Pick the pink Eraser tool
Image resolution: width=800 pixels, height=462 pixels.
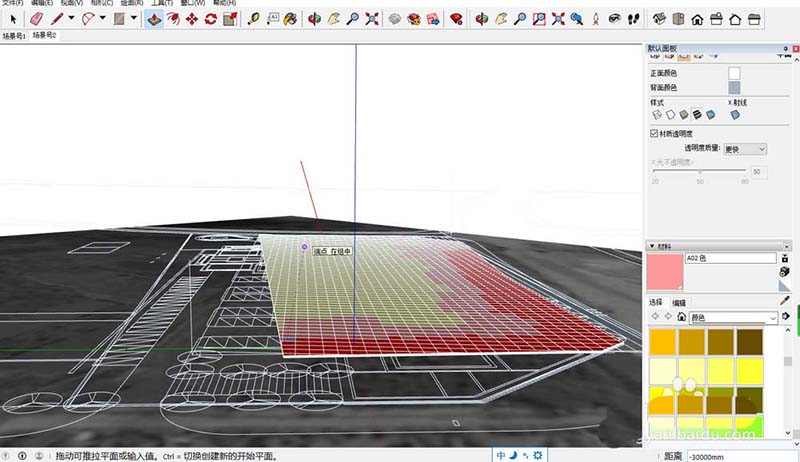[x=37, y=19]
